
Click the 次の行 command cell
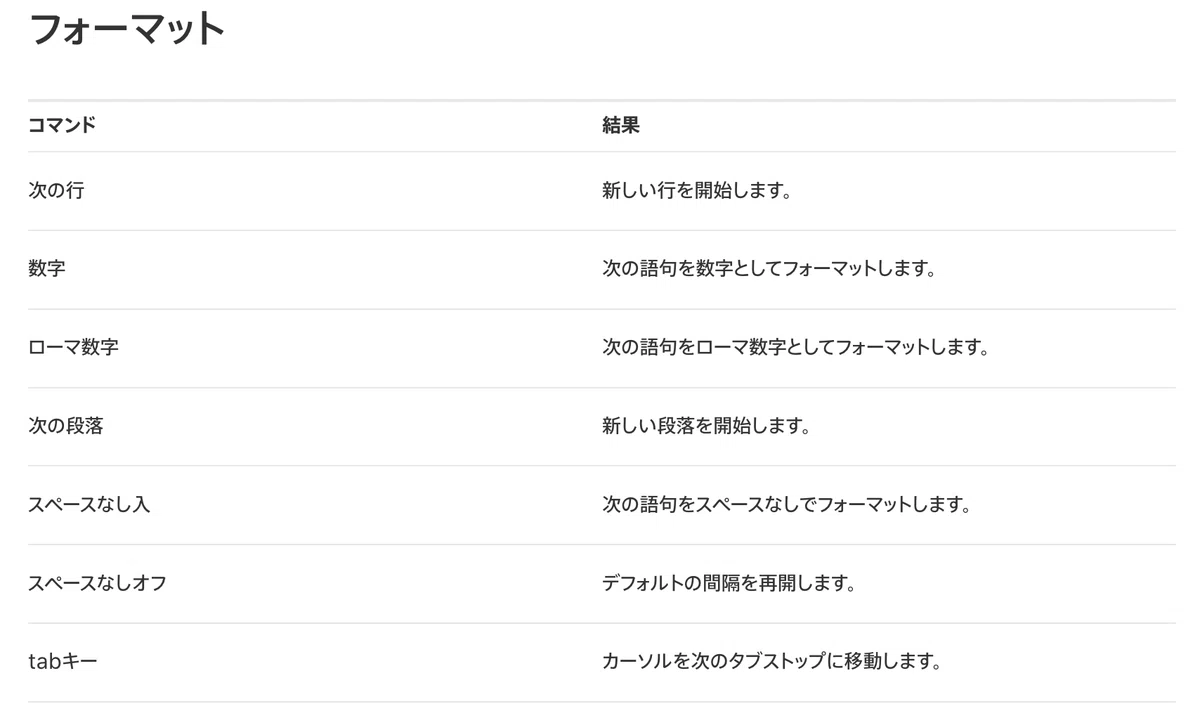(x=56, y=190)
